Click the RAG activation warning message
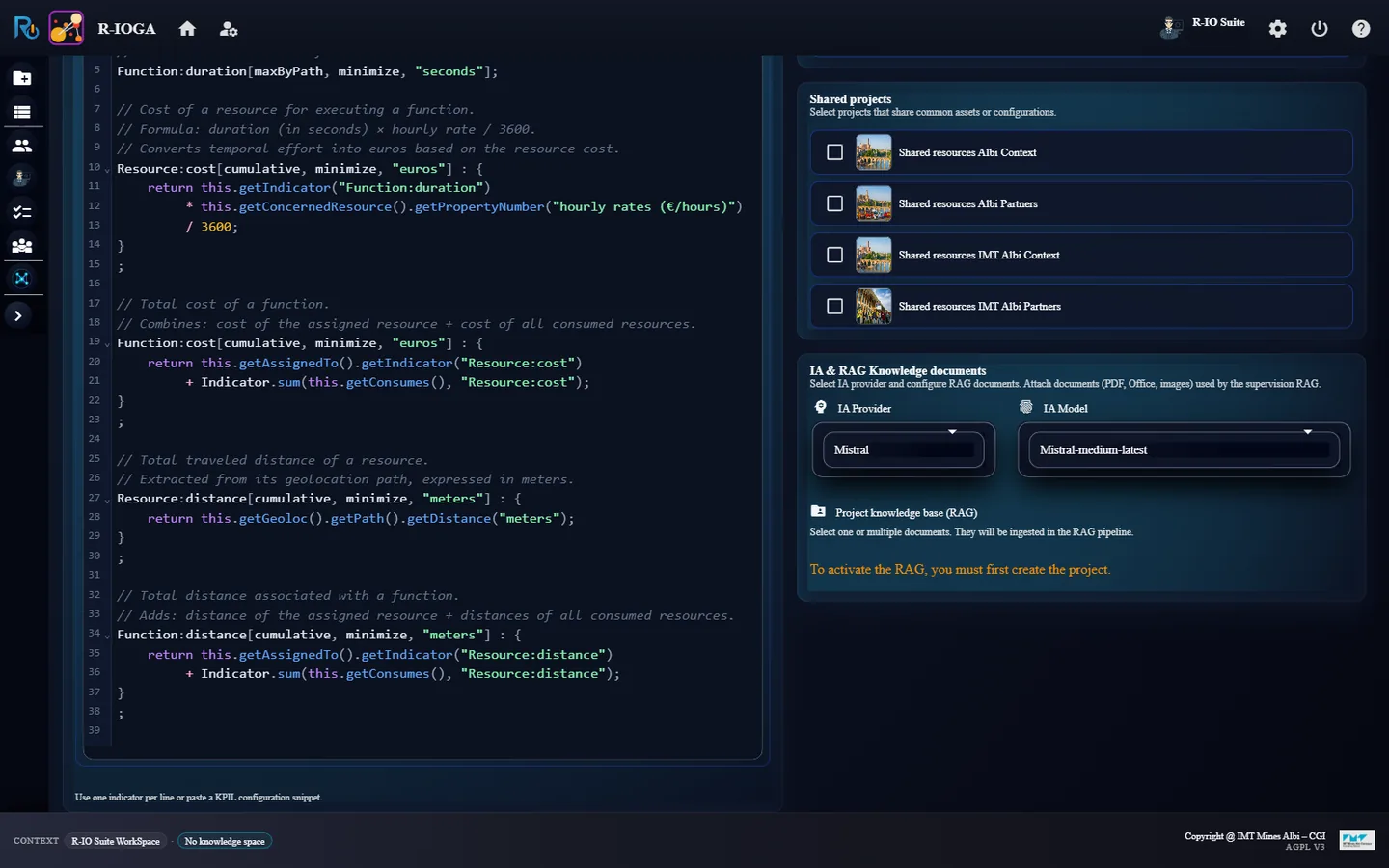1389x868 pixels. click(960, 569)
